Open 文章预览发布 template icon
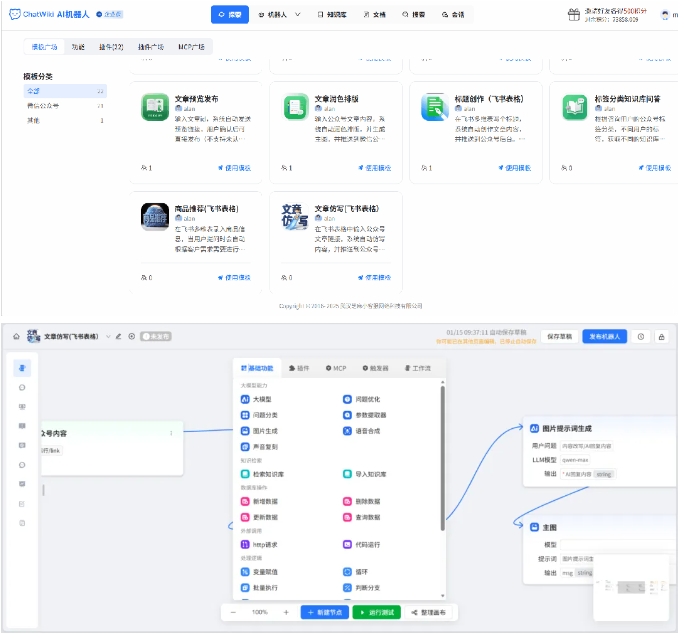 point(156,107)
